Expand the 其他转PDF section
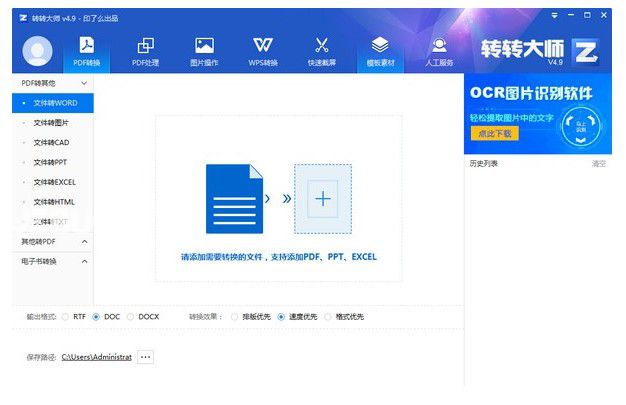 click(53, 242)
